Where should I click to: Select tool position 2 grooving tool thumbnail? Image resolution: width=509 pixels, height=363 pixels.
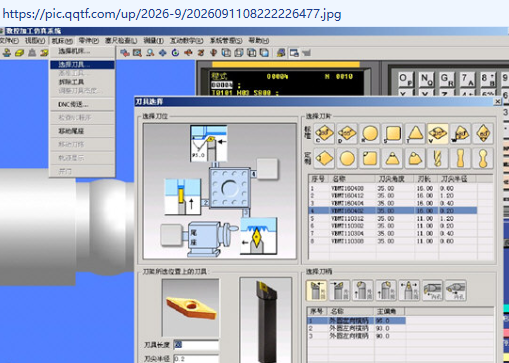183,197
